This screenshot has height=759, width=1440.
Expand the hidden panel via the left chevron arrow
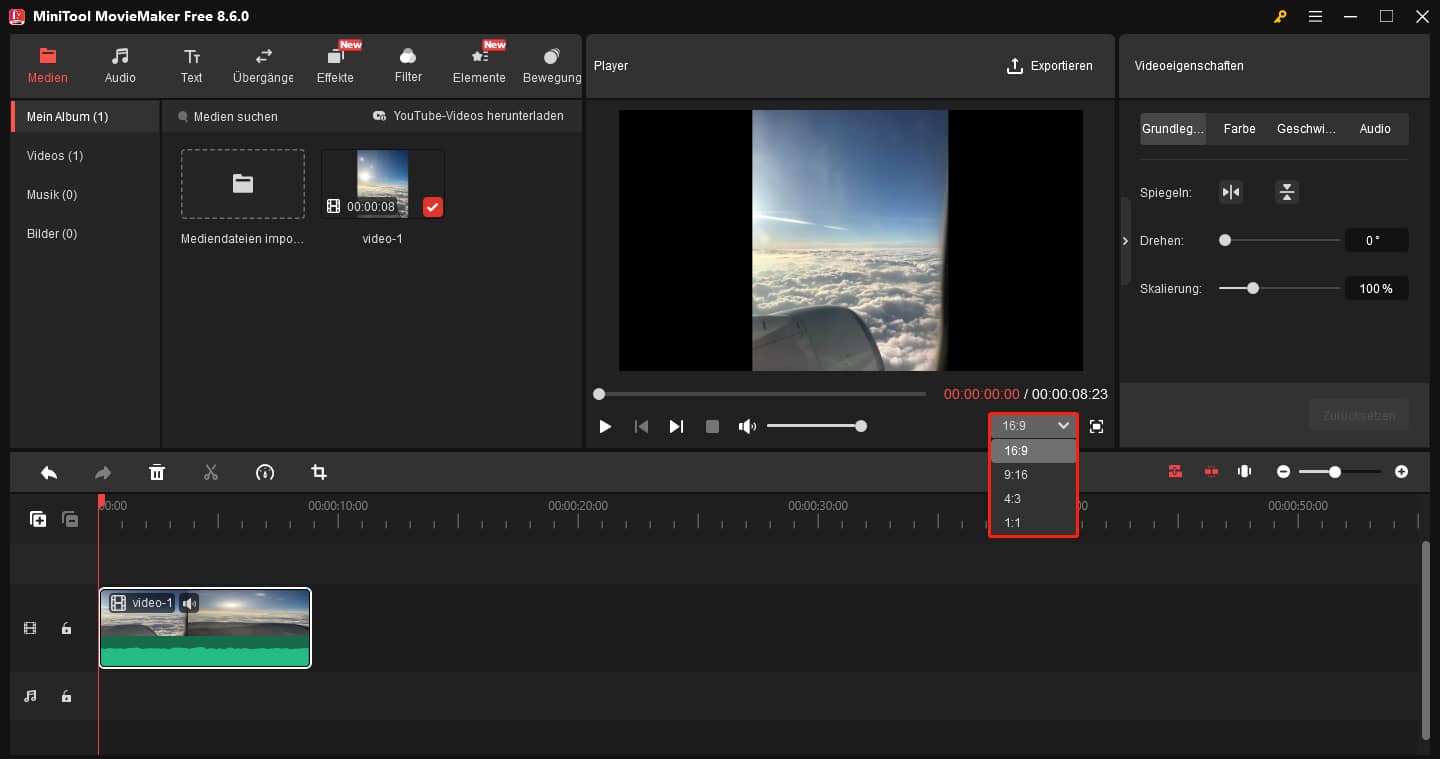tap(1124, 240)
